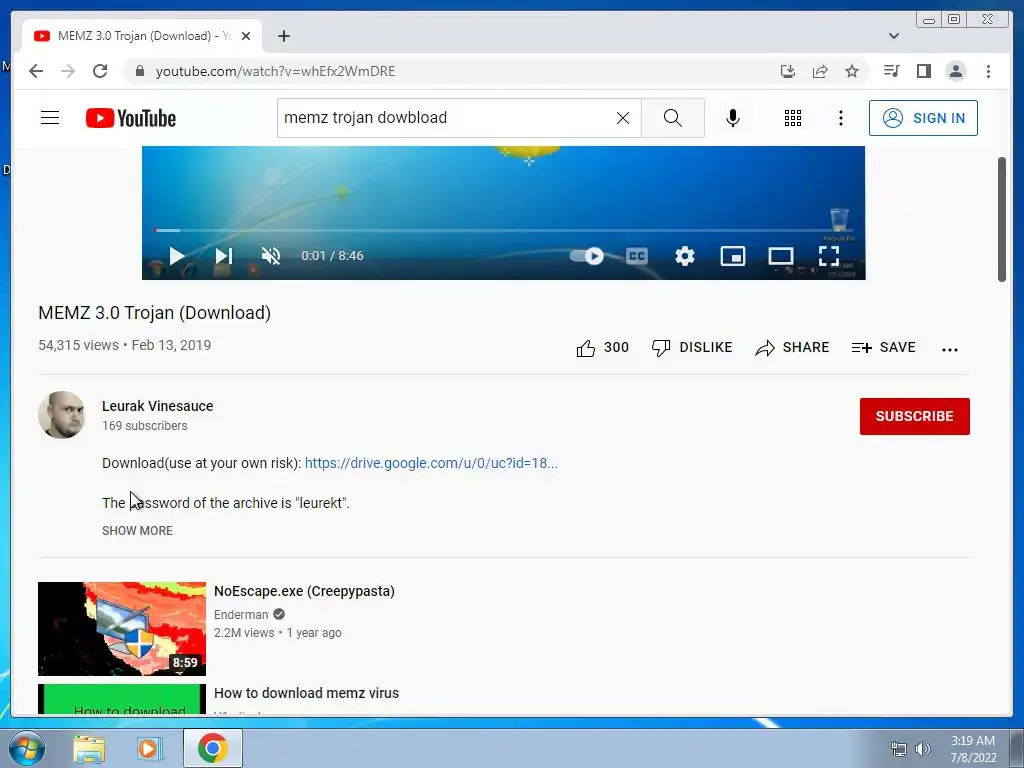
Task: Open the volume tray icon
Action: click(x=923, y=749)
